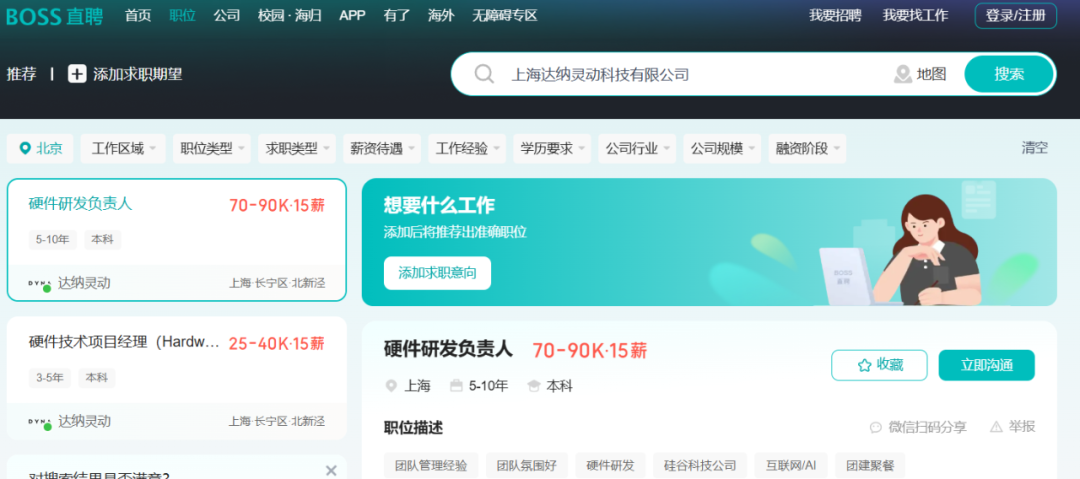Close the search feedback prompt

click(331, 471)
